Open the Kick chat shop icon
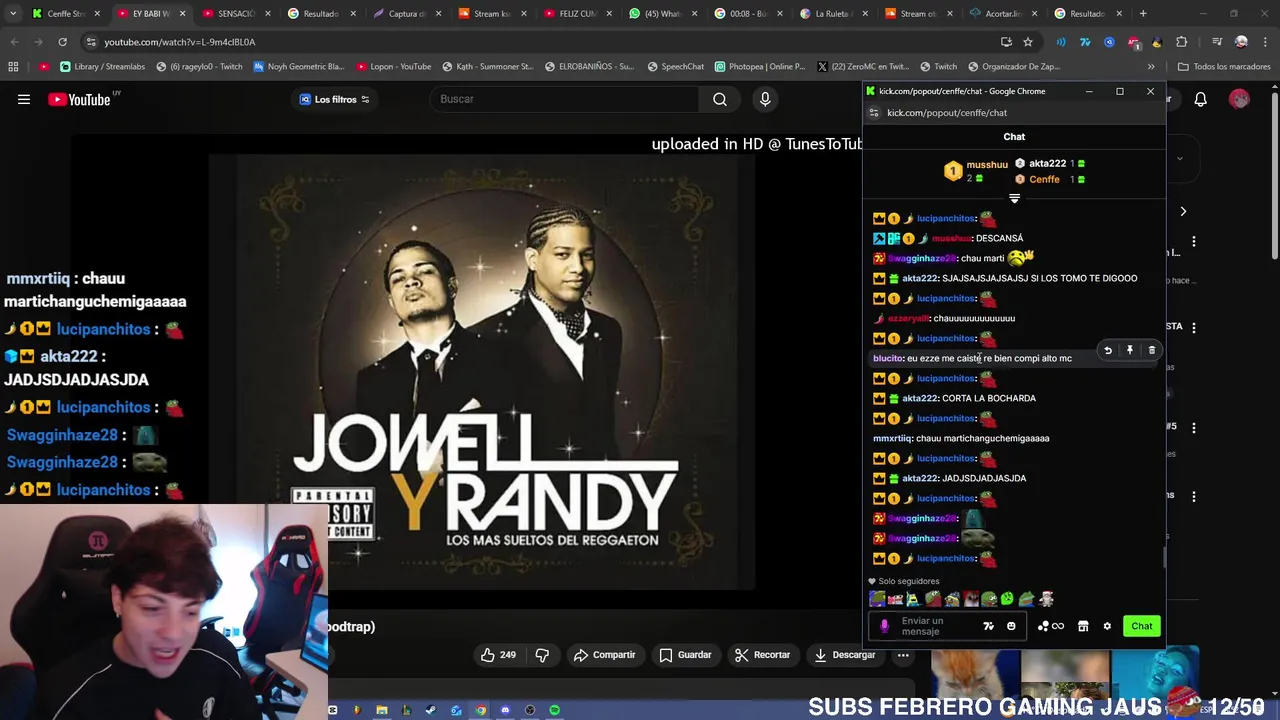Image resolution: width=1280 pixels, height=720 pixels. click(x=1083, y=626)
